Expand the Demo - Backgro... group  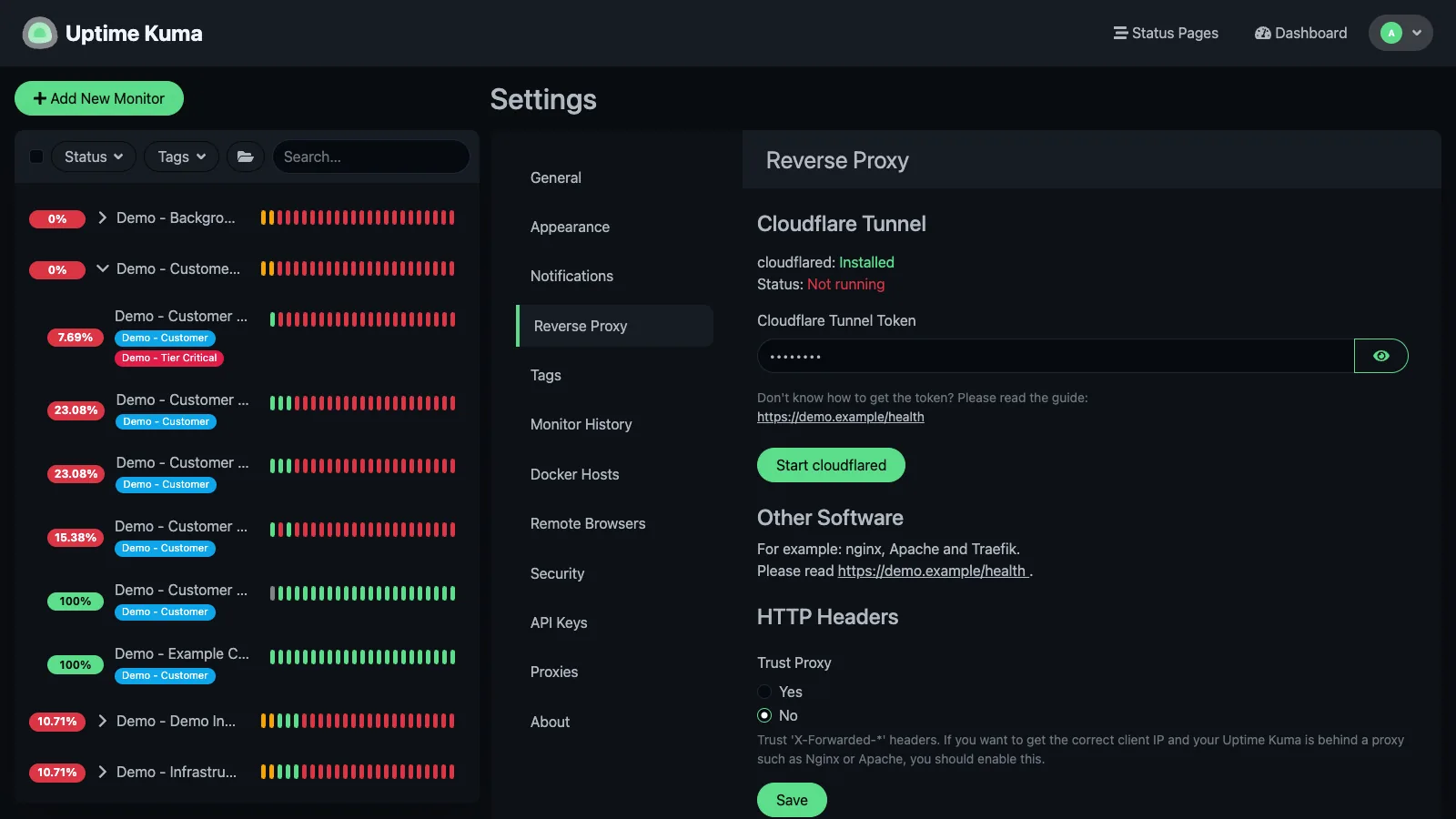[102, 217]
